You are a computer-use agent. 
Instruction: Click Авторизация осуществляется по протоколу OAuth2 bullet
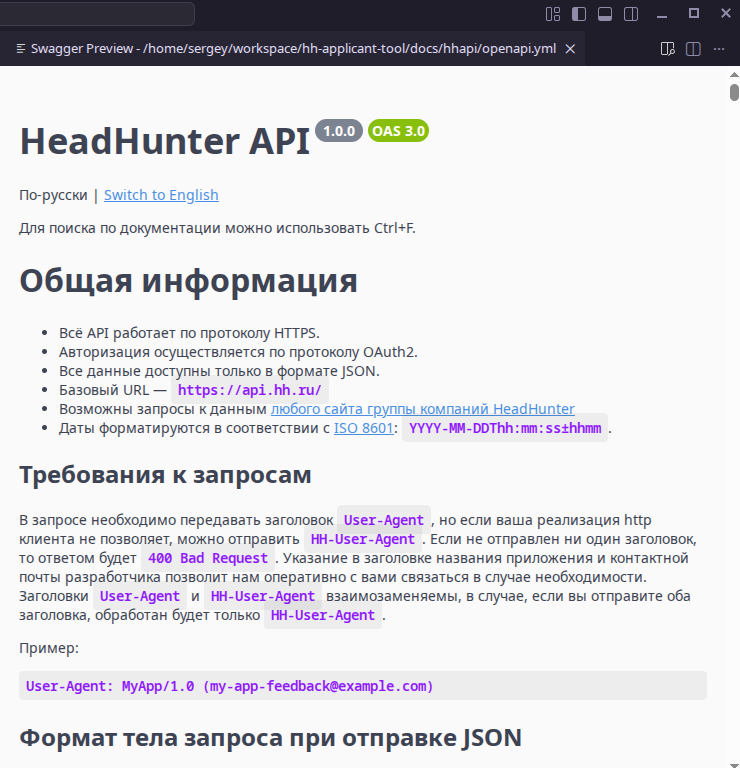pyautogui.click(x=239, y=352)
